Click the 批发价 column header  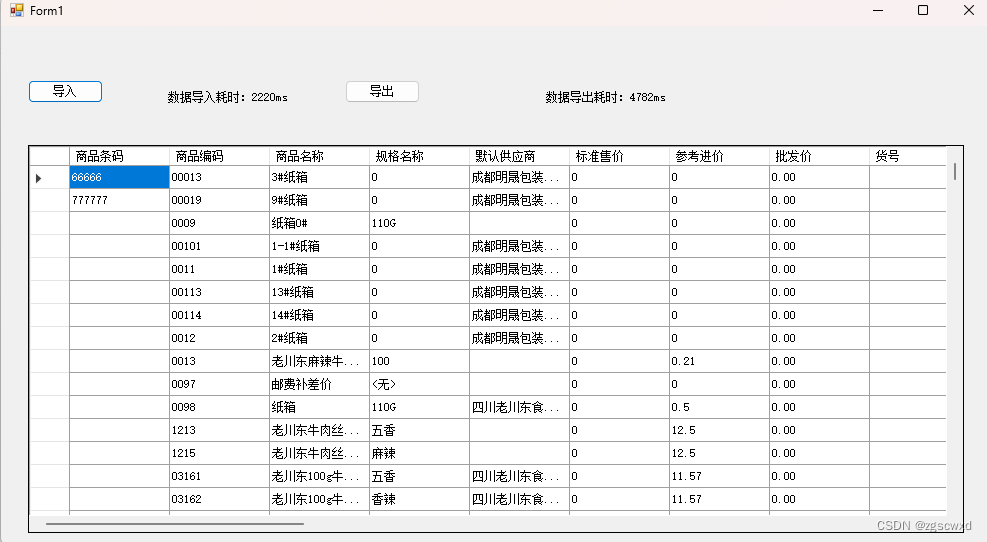[820, 156]
